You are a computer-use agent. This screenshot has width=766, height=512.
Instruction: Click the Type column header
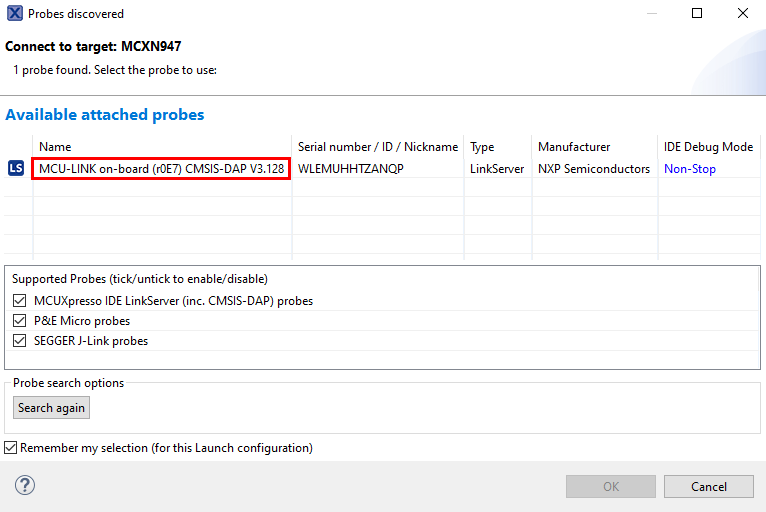pos(482,147)
